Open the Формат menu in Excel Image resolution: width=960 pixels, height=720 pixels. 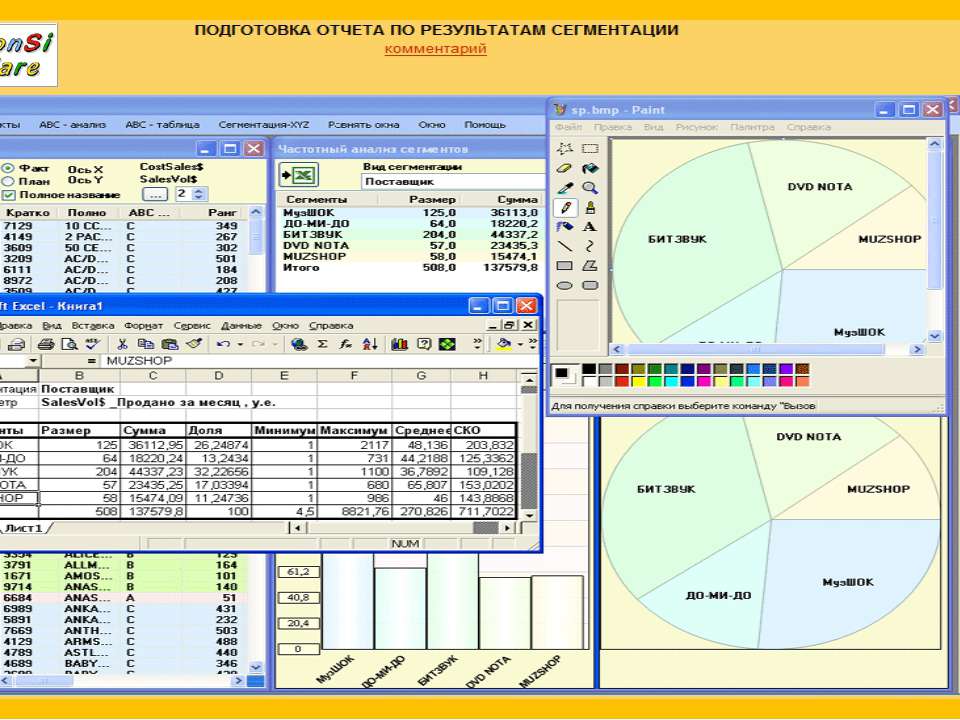click(143, 326)
